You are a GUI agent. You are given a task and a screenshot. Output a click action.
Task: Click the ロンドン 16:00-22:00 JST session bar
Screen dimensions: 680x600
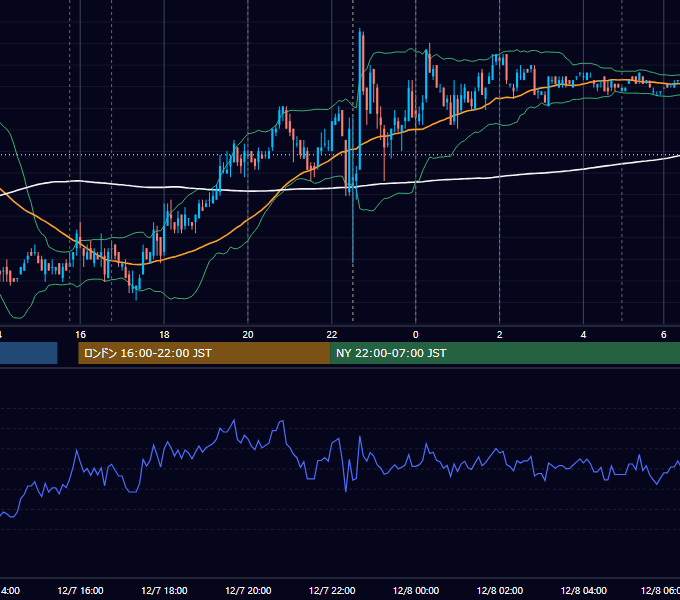pos(204,353)
